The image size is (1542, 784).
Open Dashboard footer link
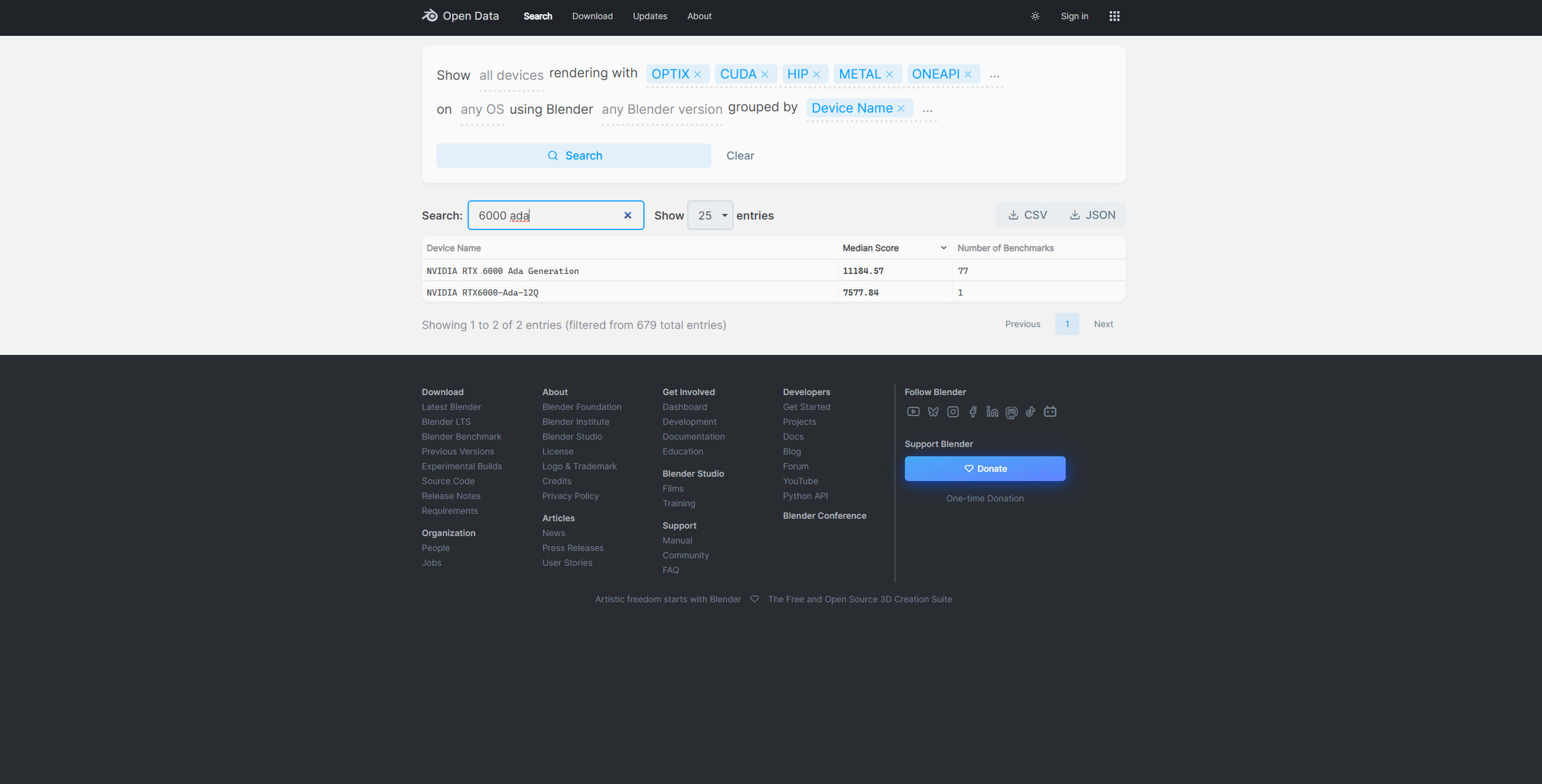pyautogui.click(x=685, y=407)
